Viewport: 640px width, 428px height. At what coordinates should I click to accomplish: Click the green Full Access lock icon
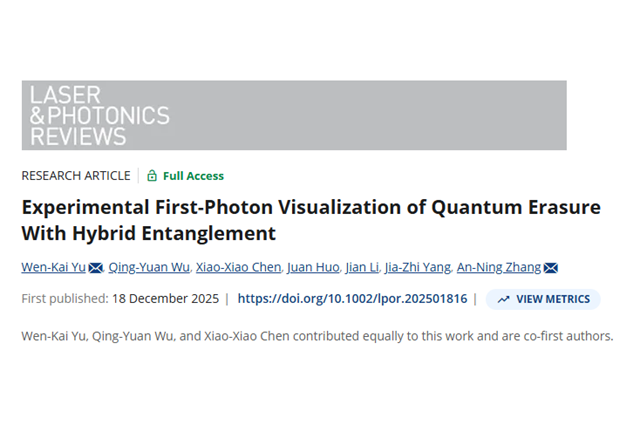pyautogui.click(x=152, y=176)
